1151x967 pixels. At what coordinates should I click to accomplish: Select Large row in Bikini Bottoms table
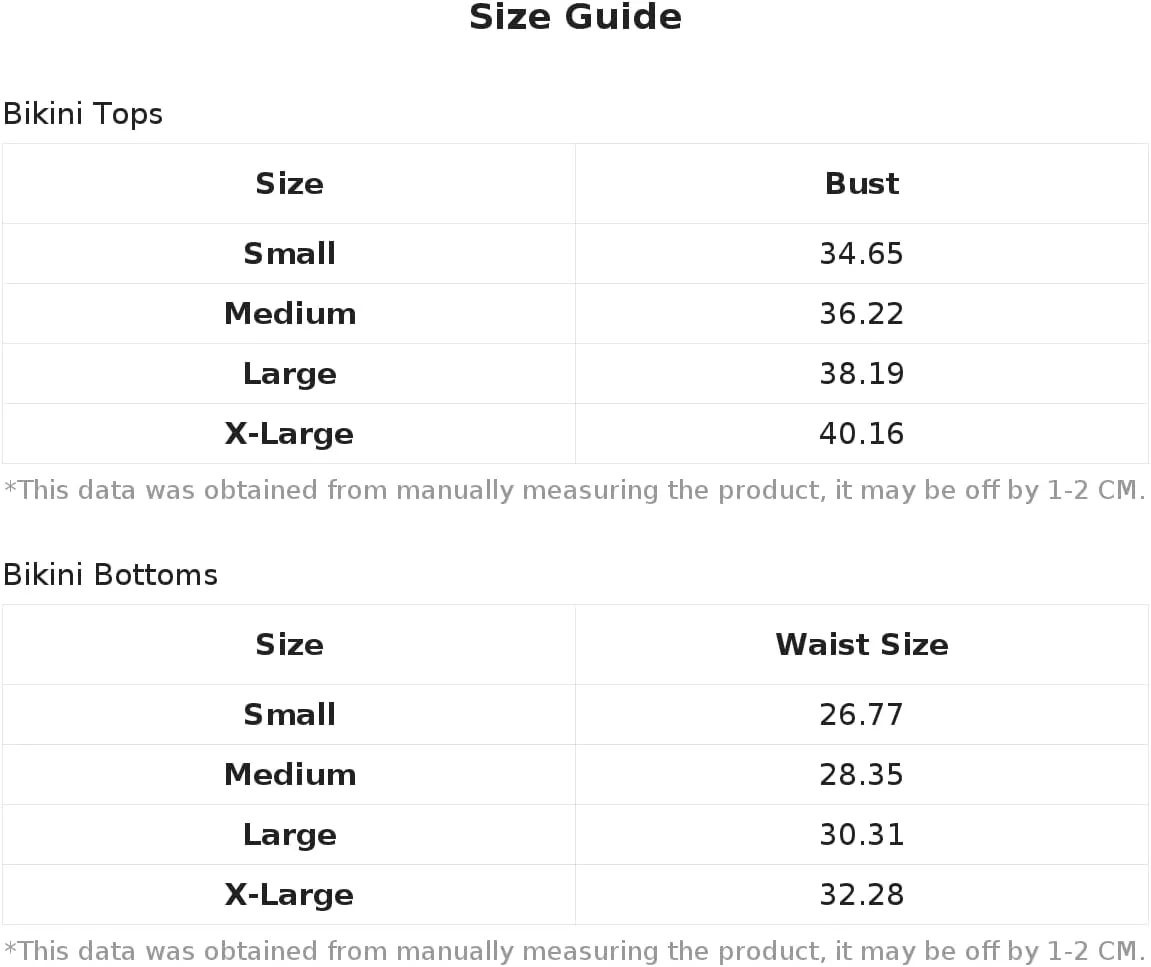tap(576, 835)
